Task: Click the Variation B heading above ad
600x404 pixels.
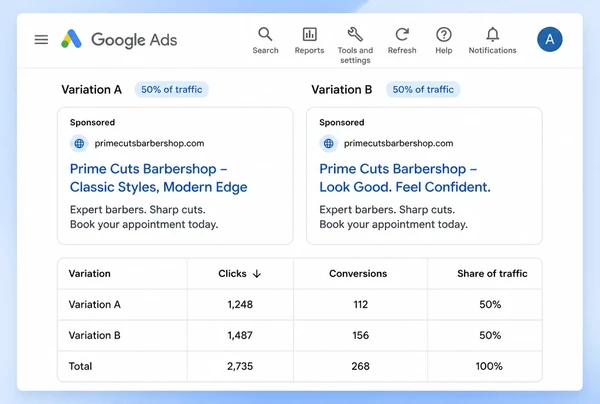Action: pos(342,90)
